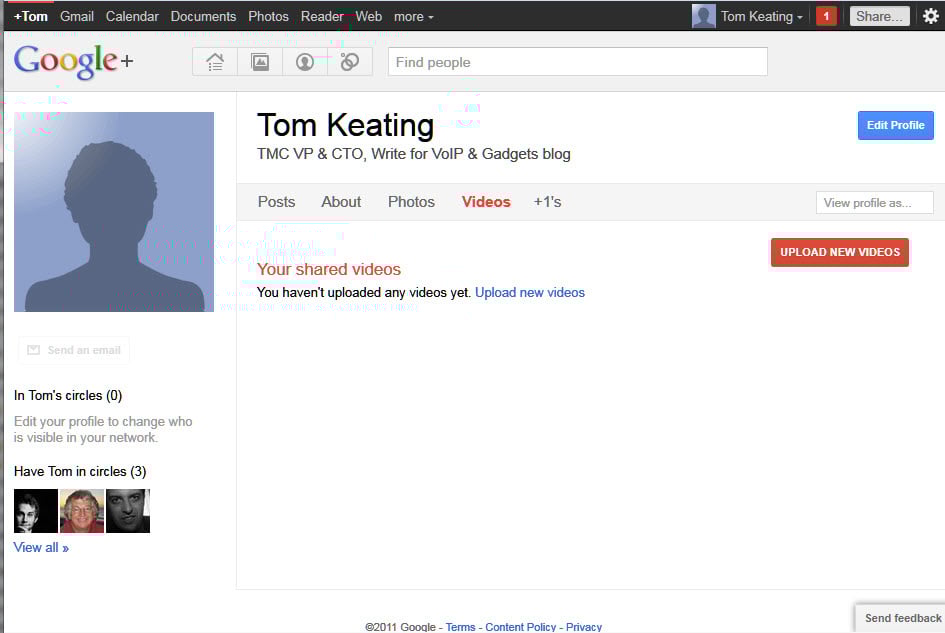Click the Home stream icon

[x=214, y=62]
